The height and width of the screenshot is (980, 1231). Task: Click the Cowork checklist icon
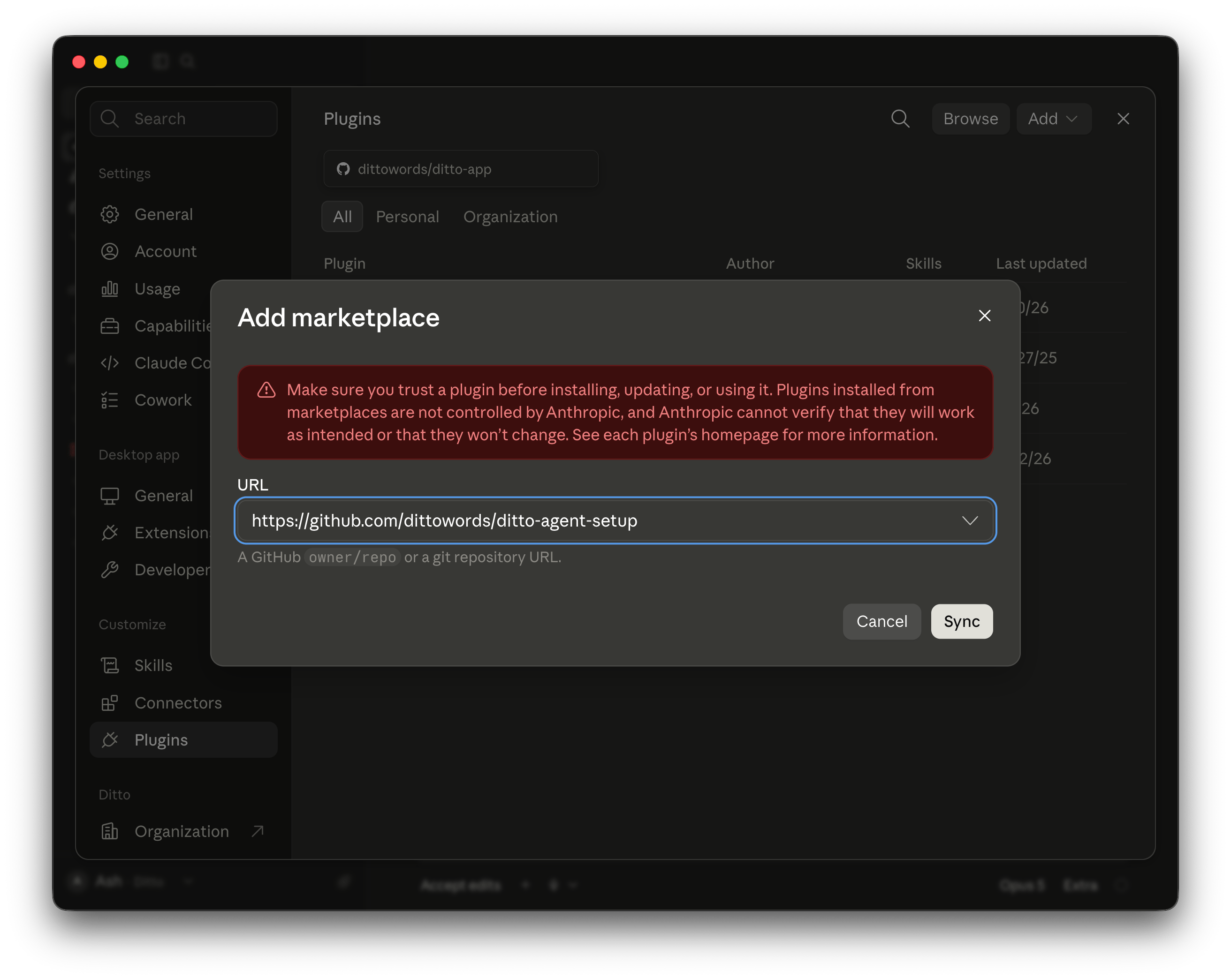point(110,400)
